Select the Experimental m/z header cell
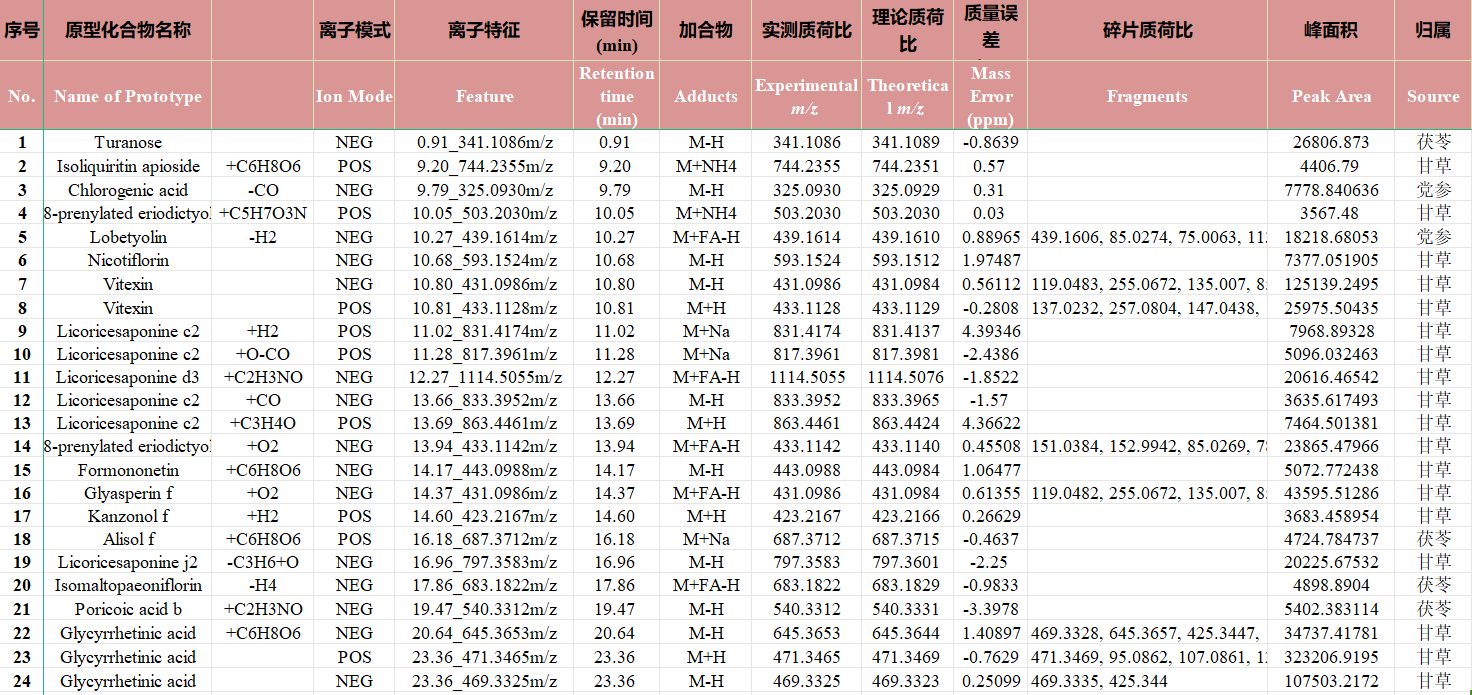The image size is (1472, 695). [804, 96]
